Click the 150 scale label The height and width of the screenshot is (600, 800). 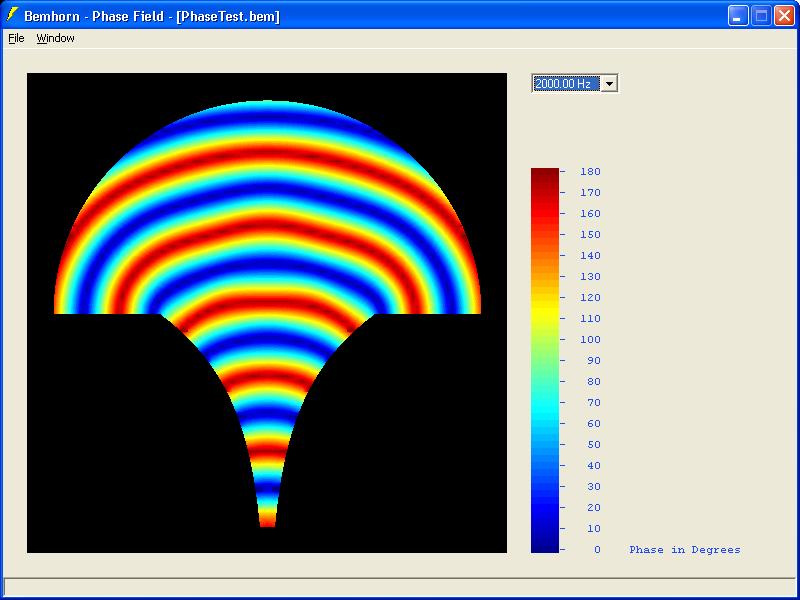pos(590,234)
